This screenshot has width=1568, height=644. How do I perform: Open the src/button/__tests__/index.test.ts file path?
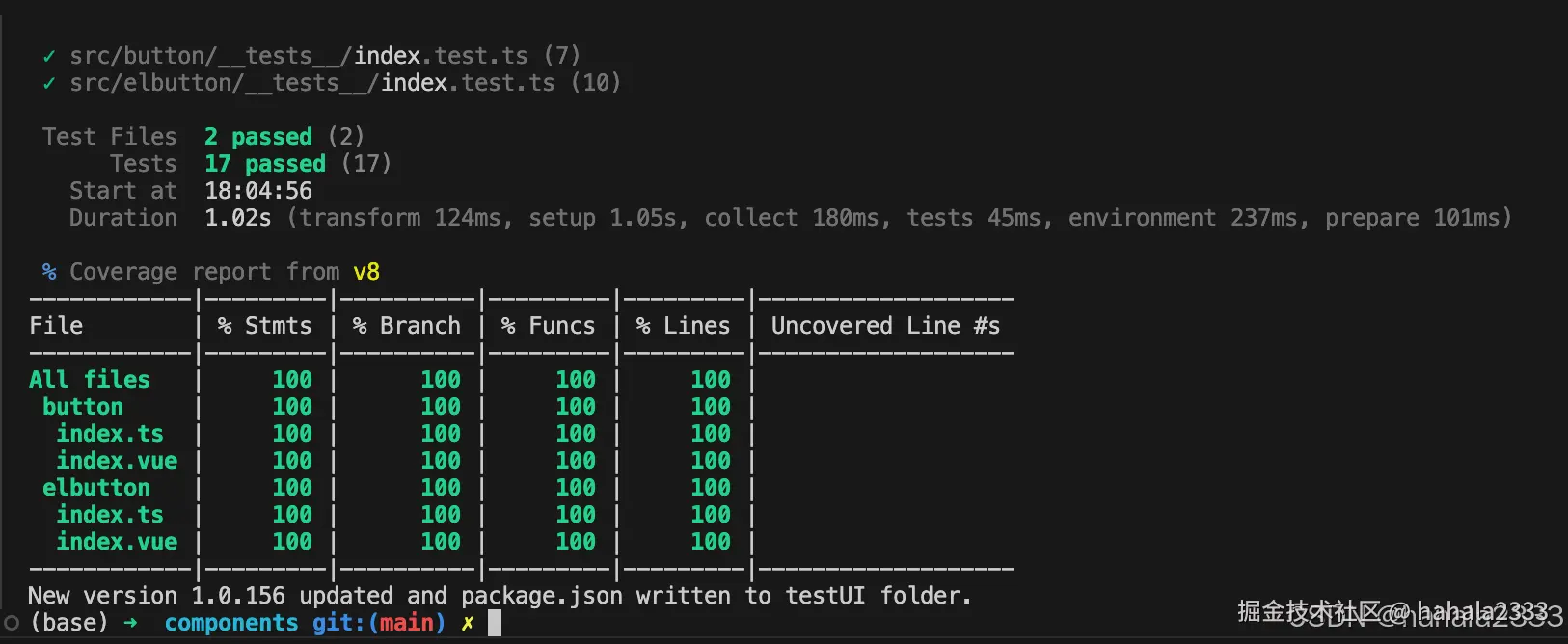(x=299, y=56)
